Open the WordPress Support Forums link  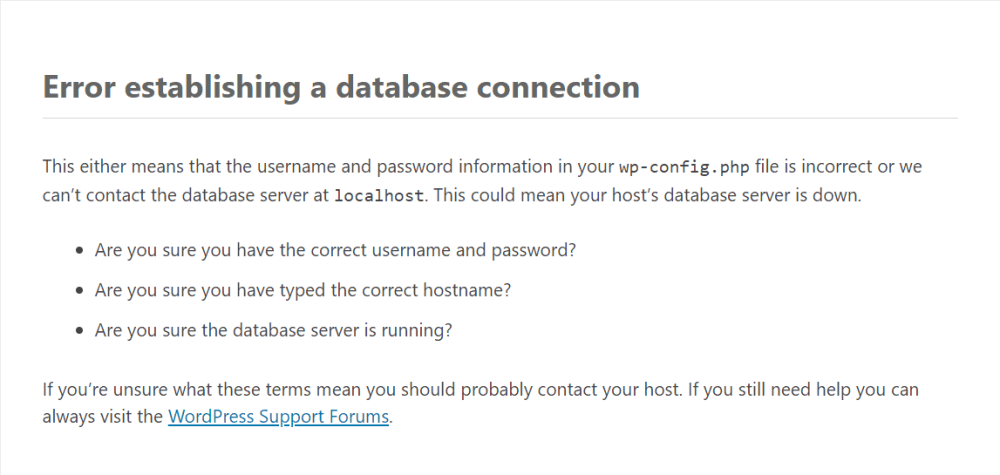pyautogui.click(x=278, y=417)
